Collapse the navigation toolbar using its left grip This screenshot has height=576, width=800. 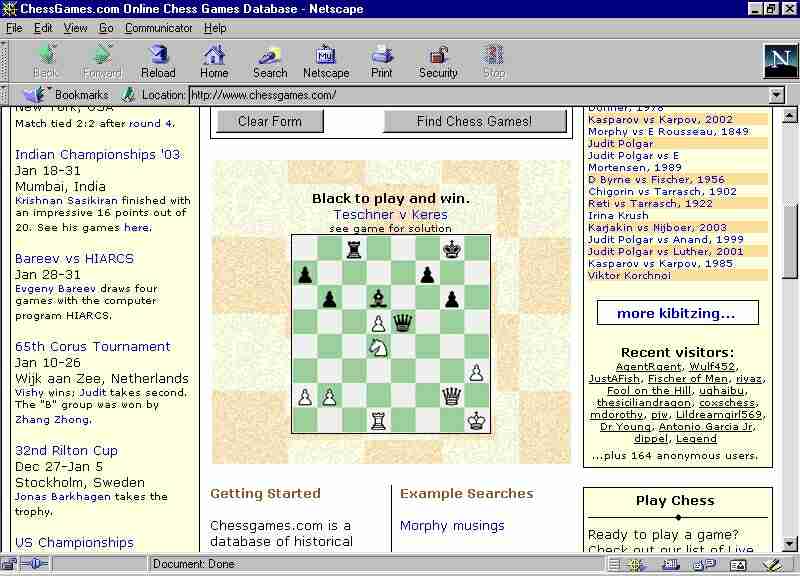click(x=4, y=61)
